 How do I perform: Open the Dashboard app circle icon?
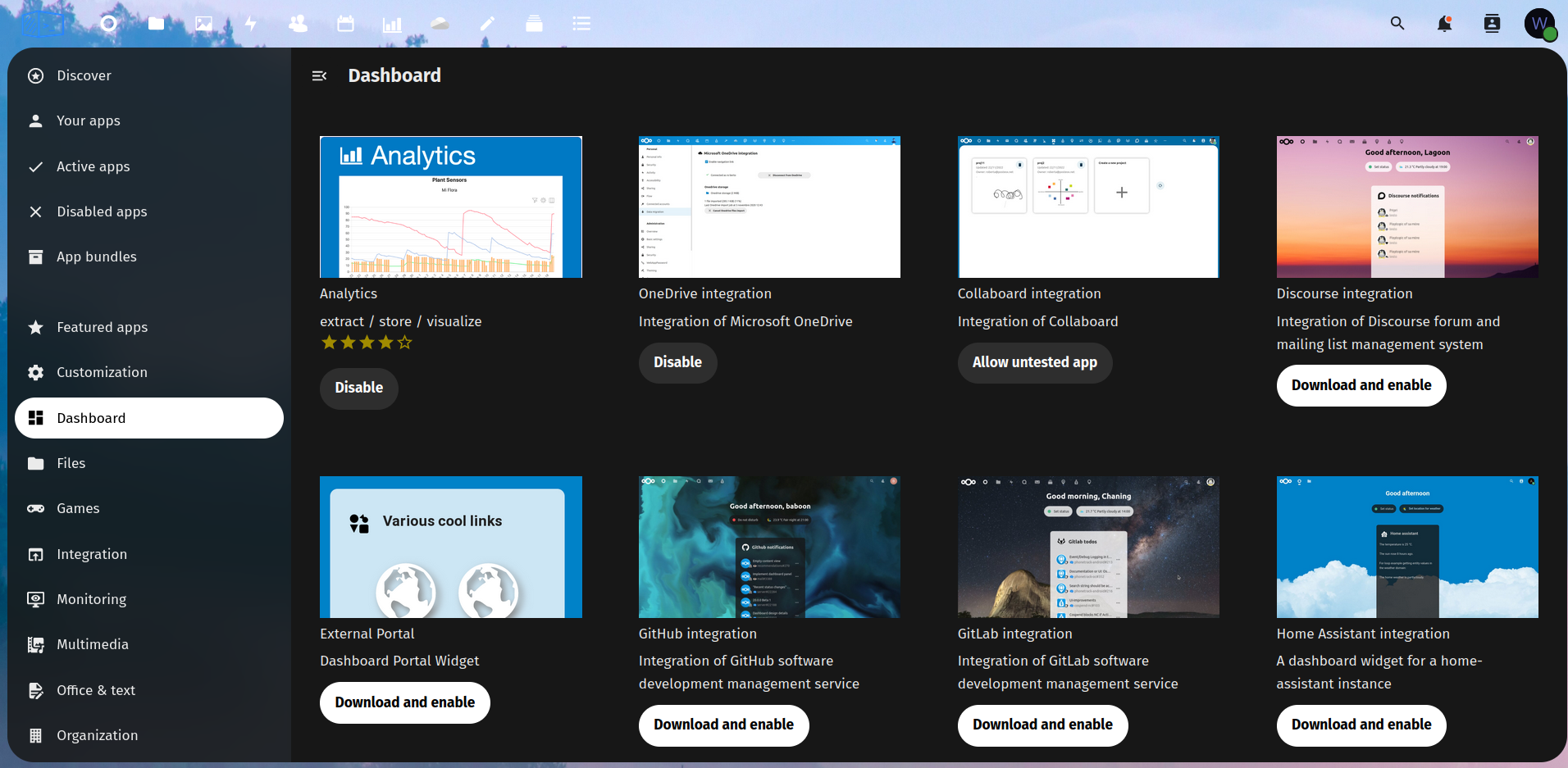point(108,24)
